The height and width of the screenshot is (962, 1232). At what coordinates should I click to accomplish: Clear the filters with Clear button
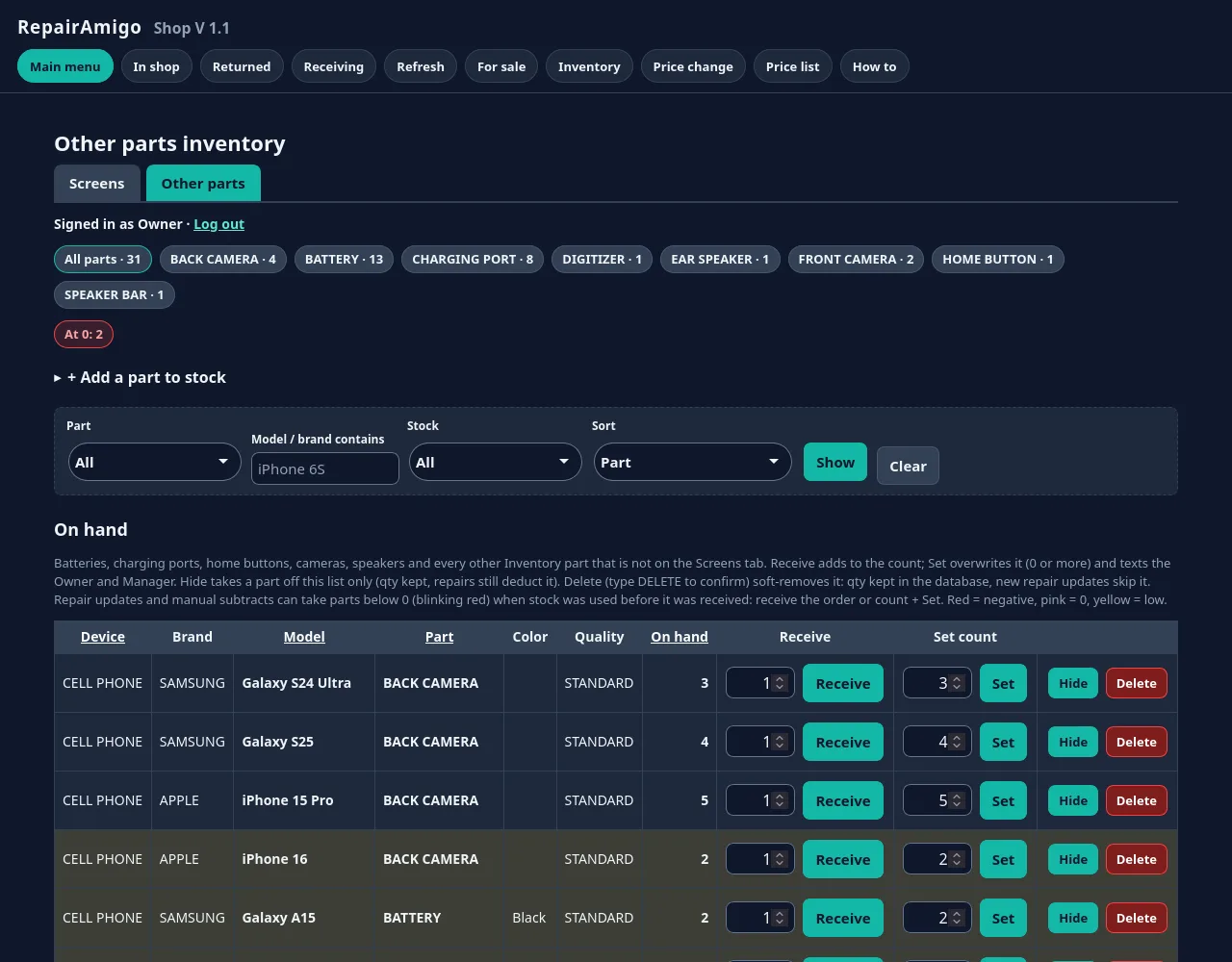point(908,466)
